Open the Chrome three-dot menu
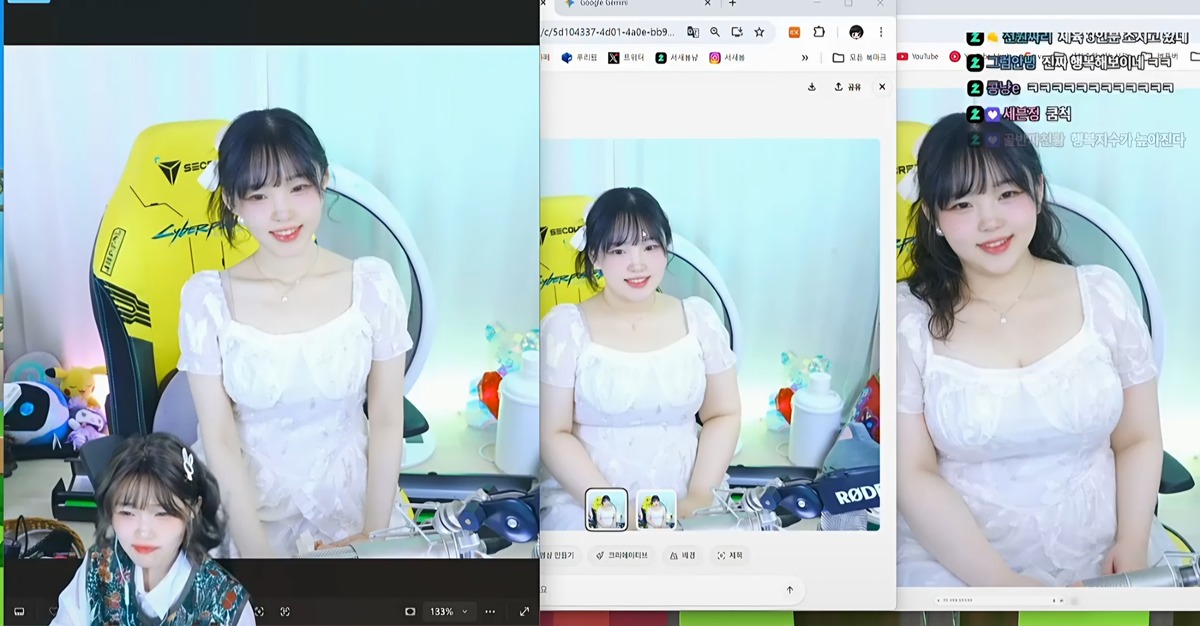This screenshot has width=1200, height=626. coord(880,32)
